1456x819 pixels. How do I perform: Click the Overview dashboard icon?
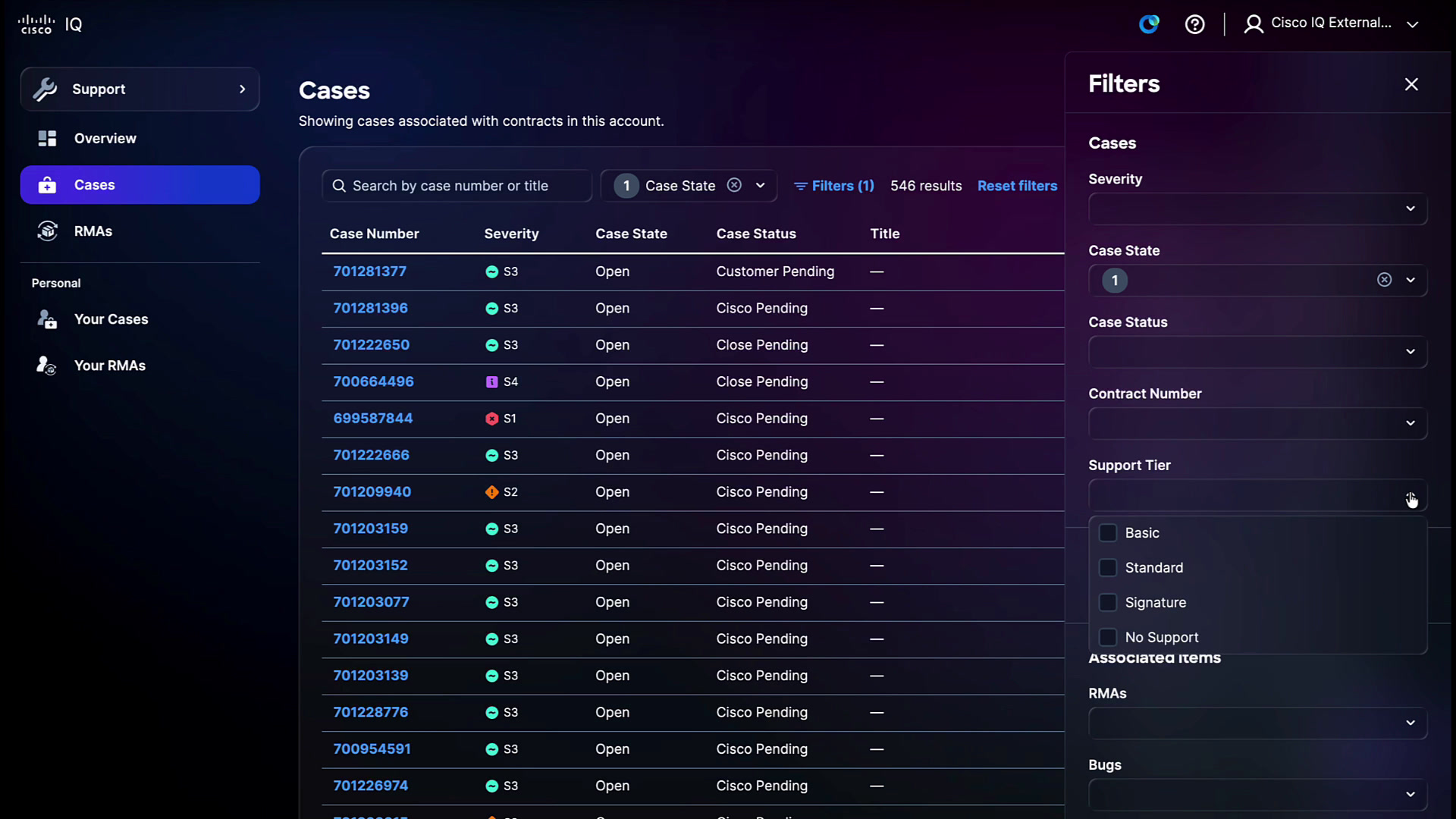47,138
